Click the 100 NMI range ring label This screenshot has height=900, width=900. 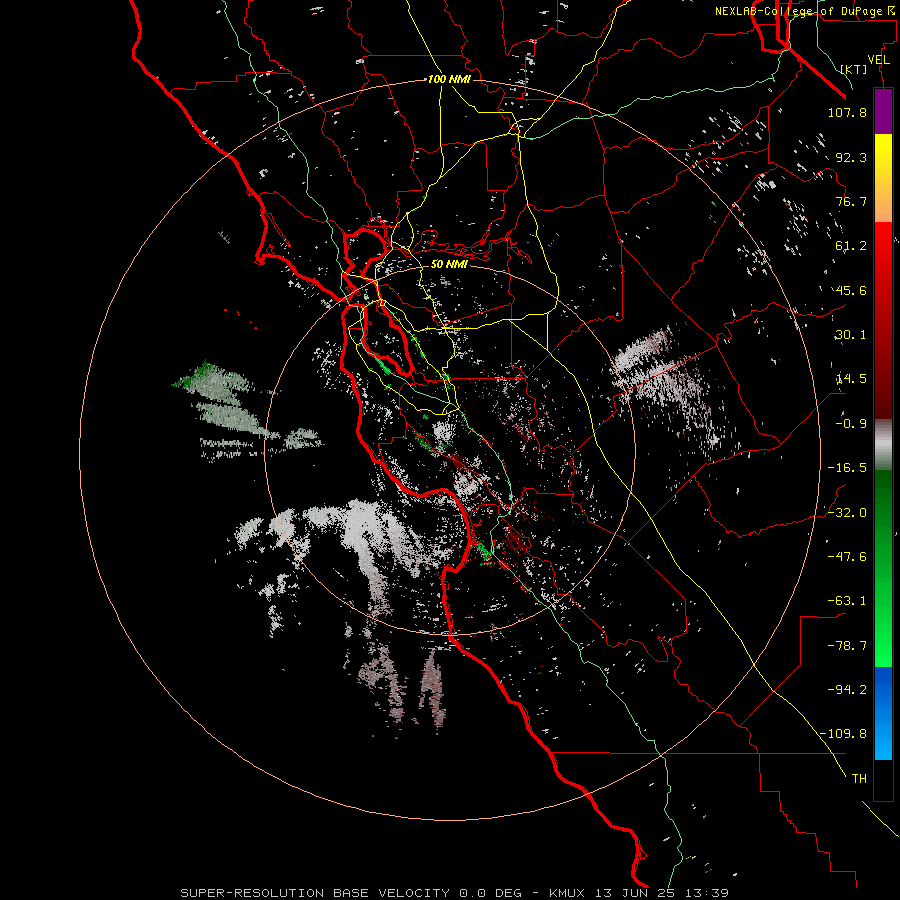(x=449, y=79)
